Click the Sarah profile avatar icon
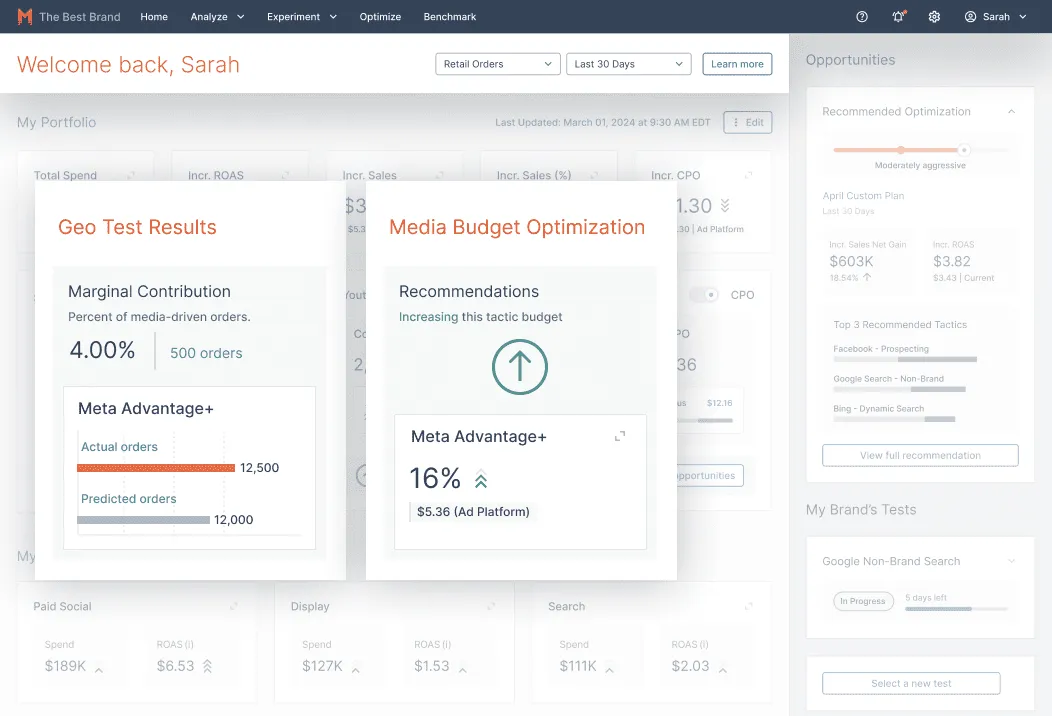1052x716 pixels. tap(969, 16)
